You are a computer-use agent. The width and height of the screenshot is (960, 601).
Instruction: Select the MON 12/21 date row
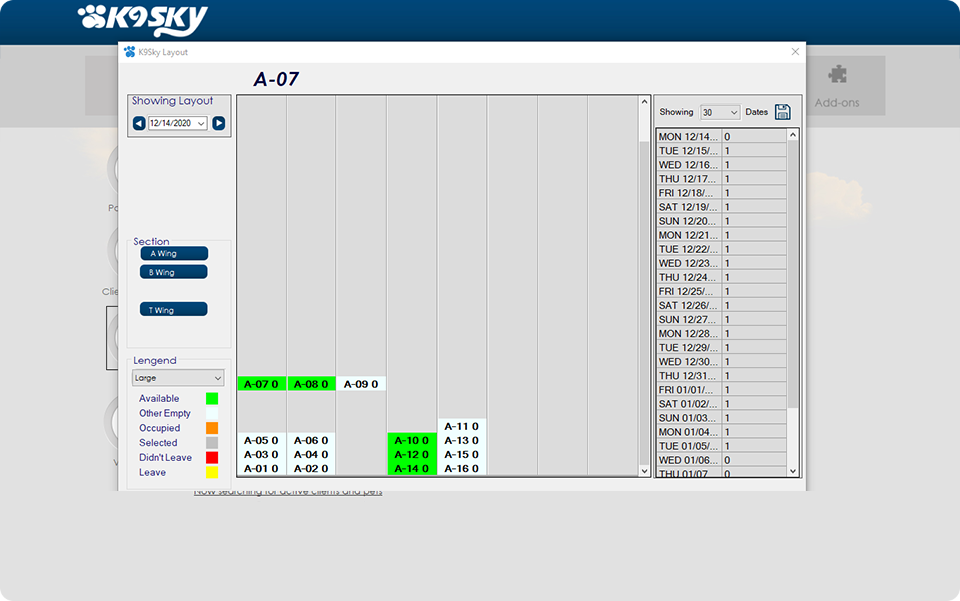pyautogui.click(x=721, y=235)
